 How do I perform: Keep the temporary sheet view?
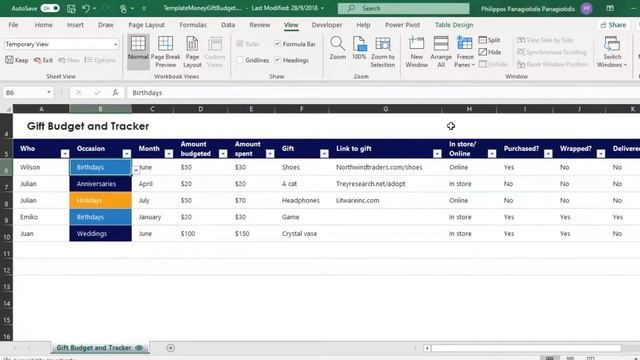[x=17, y=60]
